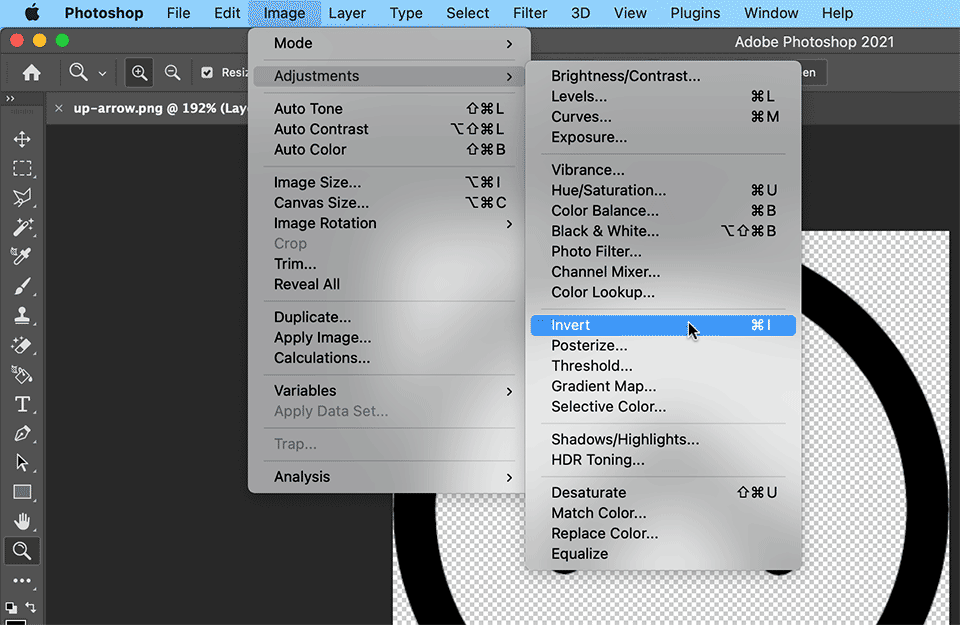Viewport: 960px width, 625px height.
Task: Close the up-arrow.png document tab
Action: 59,108
